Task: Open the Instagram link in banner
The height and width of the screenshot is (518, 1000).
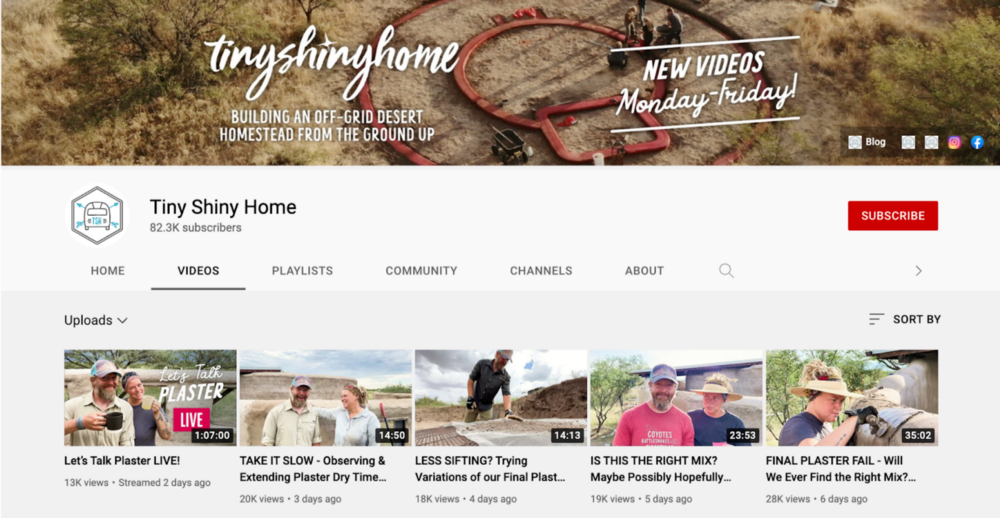Action: pyautogui.click(x=954, y=142)
